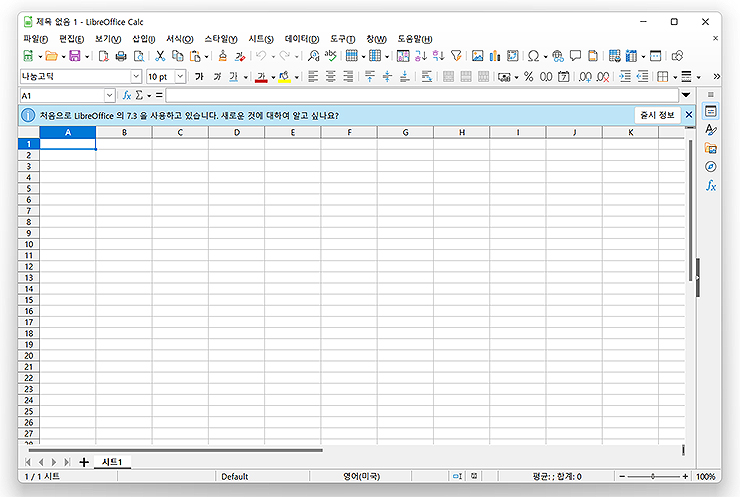Open the Paste options dropdown arrow
The width and height of the screenshot is (740, 497).
(x=206, y=57)
